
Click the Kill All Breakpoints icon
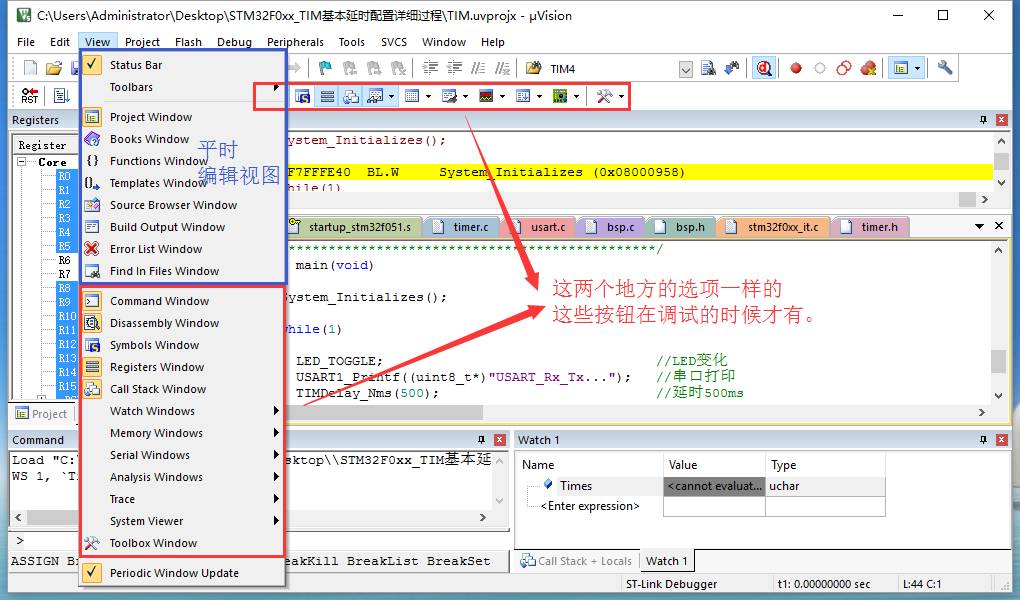(x=868, y=68)
